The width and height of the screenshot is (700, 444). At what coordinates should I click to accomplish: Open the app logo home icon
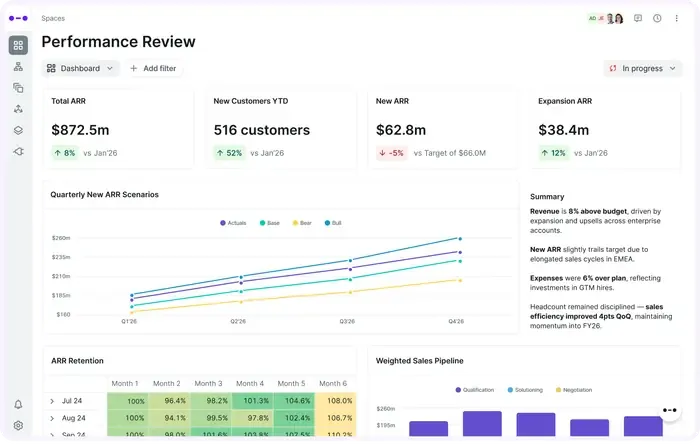pyautogui.click(x=18, y=18)
